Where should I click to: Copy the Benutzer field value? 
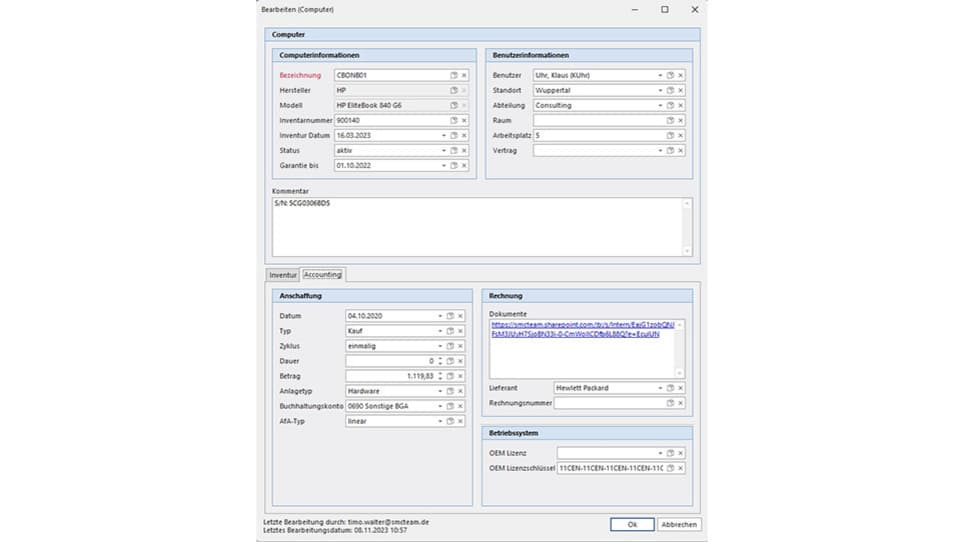tap(670, 75)
